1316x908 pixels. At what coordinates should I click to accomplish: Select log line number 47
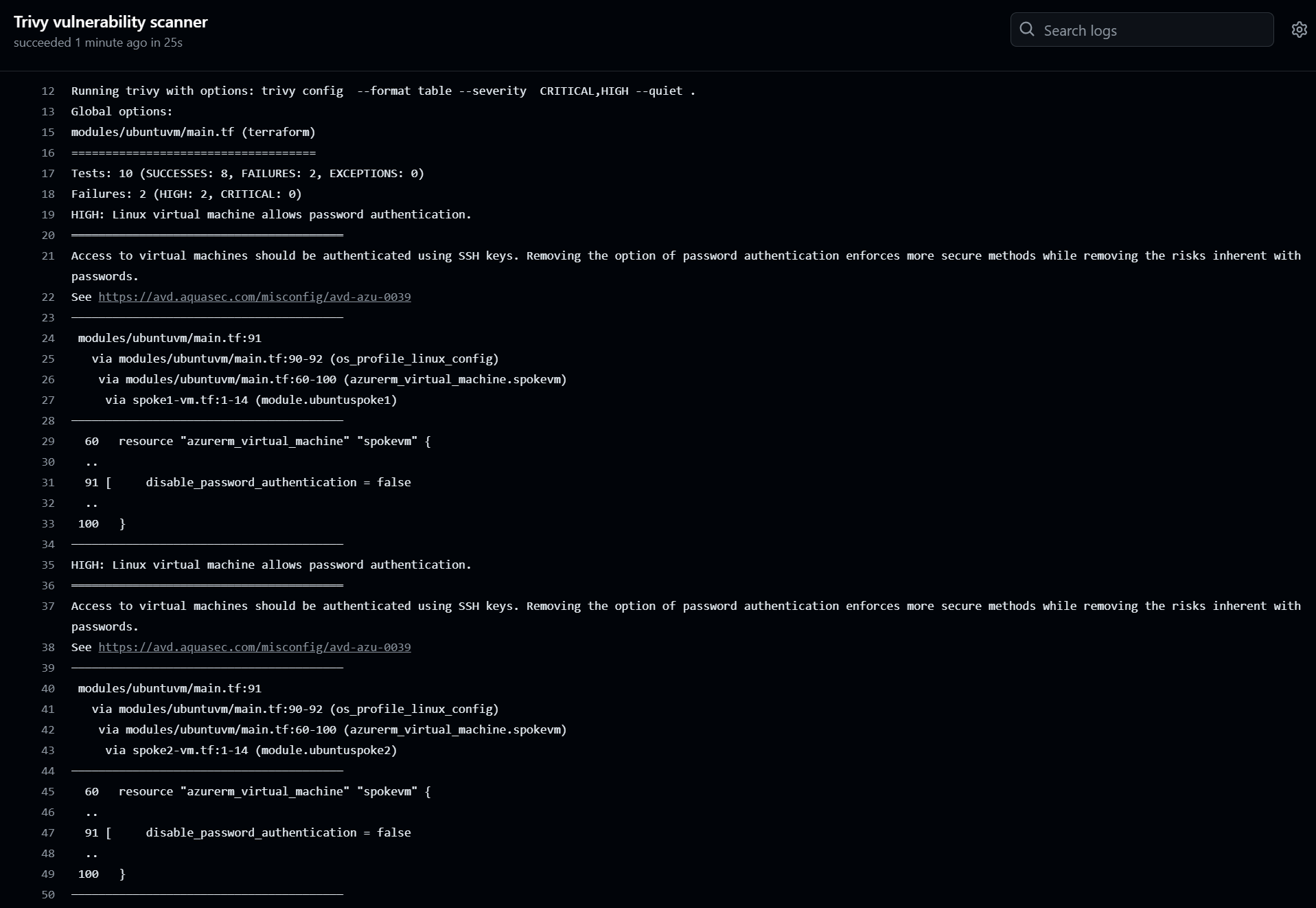[x=48, y=832]
